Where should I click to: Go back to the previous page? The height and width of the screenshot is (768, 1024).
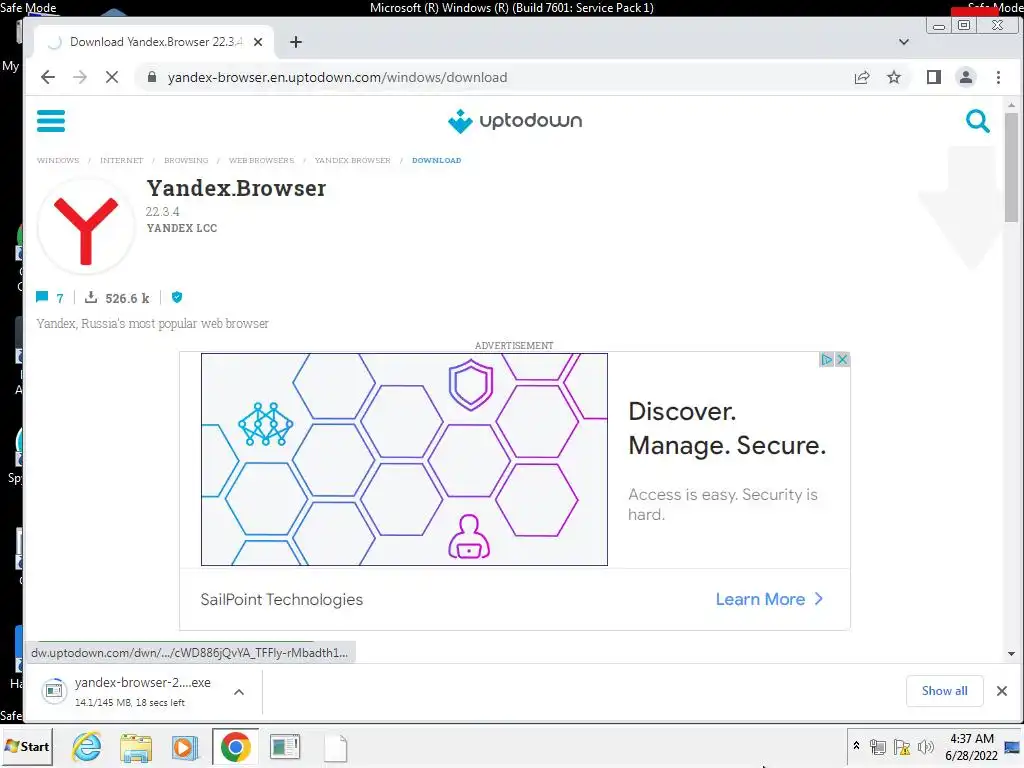coord(48,77)
